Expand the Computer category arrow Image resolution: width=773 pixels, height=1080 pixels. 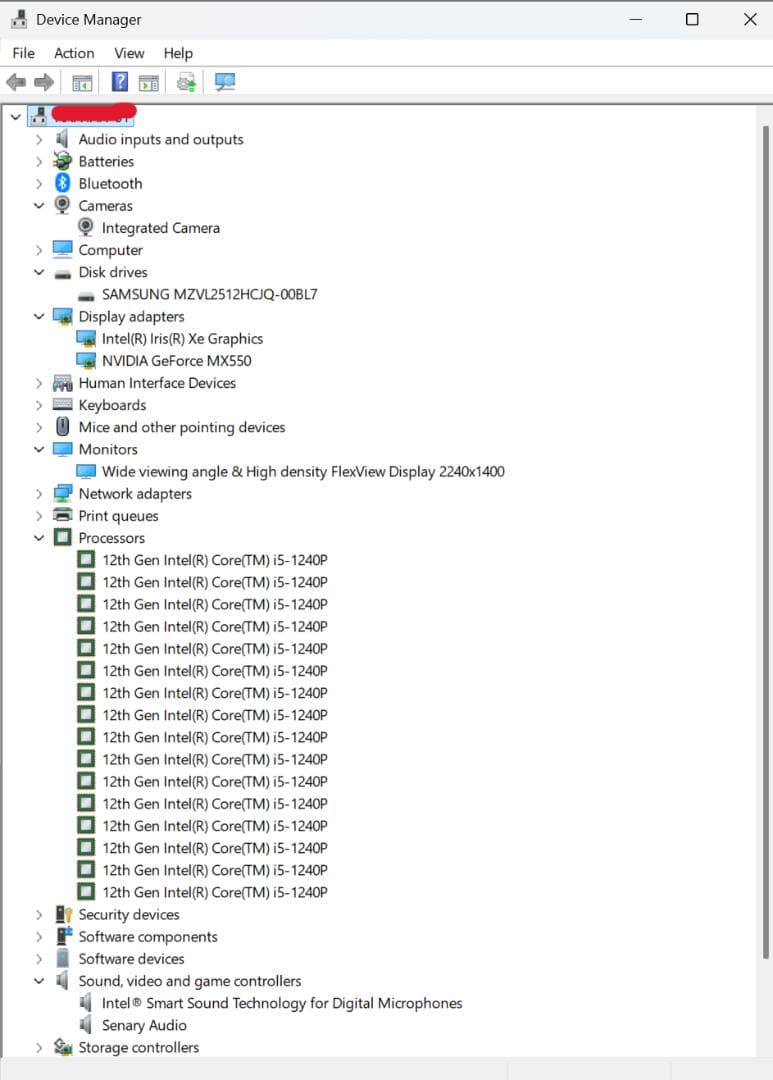coord(39,250)
